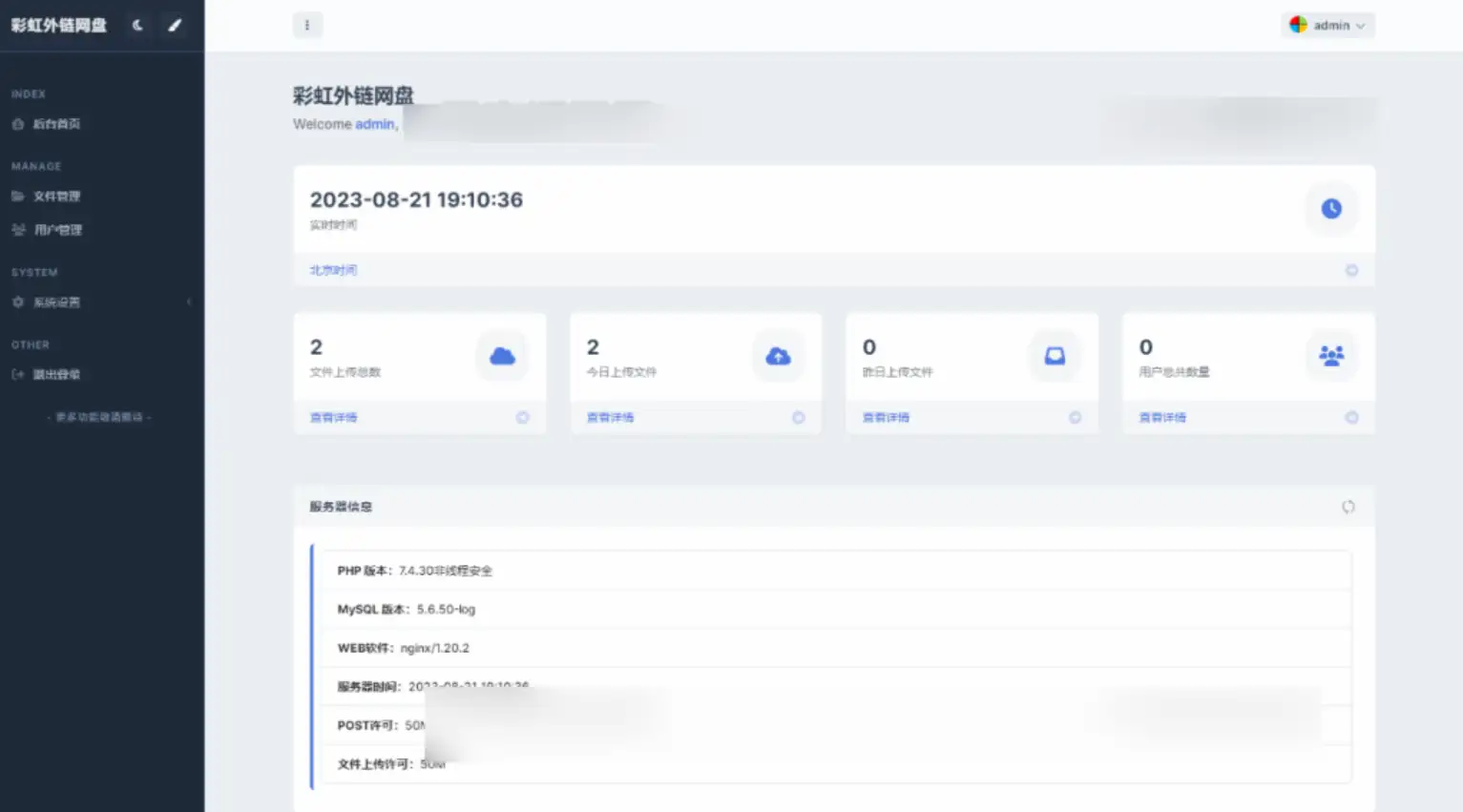This screenshot has width=1463, height=812.
Task: Click the MySQL 版本 5.6.50-log row
Action: coord(836,609)
